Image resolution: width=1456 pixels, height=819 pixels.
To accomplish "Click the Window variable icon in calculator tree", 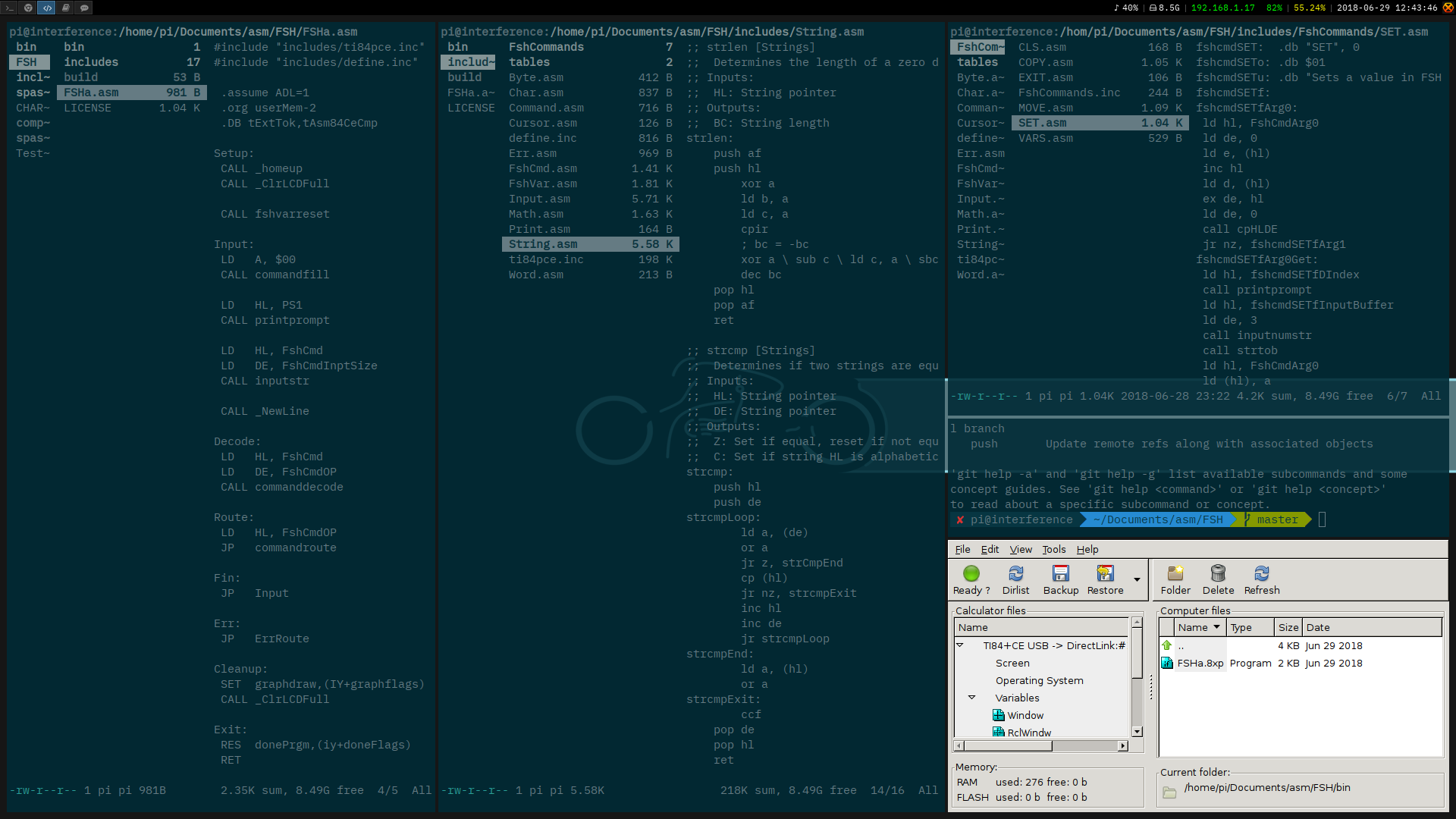I will click(999, 715).
